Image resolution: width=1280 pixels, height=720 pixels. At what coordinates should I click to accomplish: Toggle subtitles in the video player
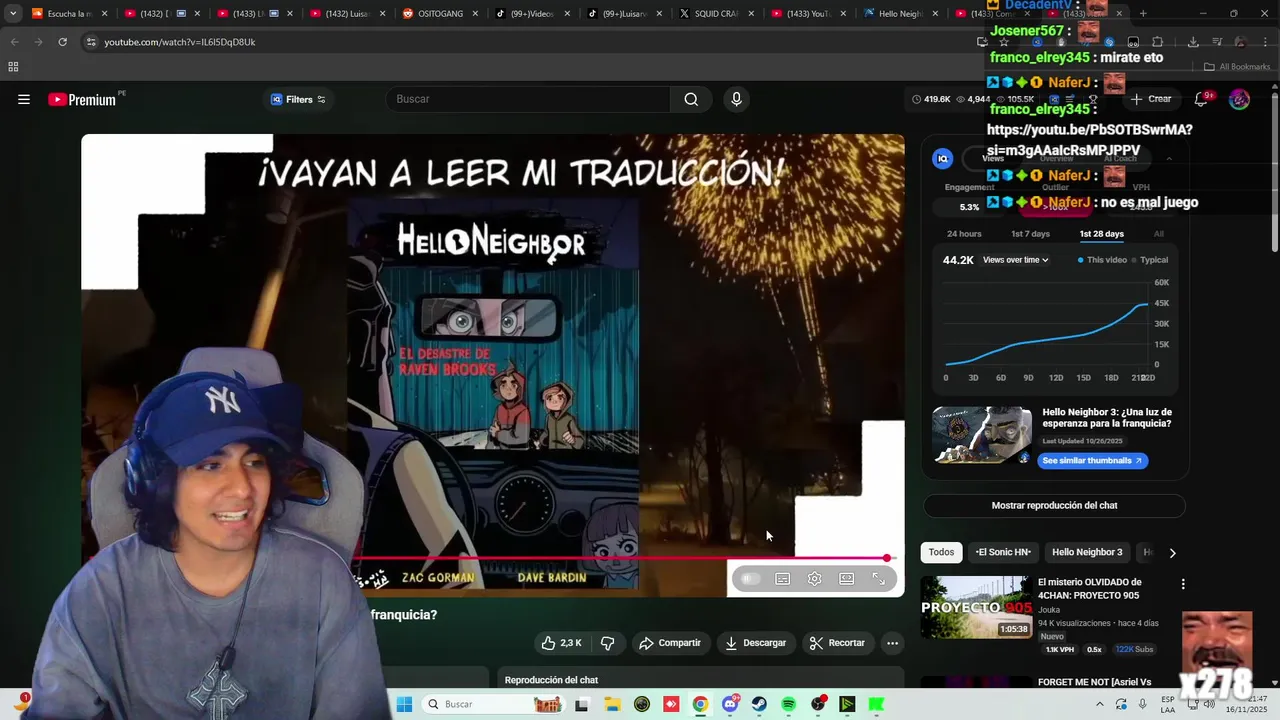click(x=783, y=579)
